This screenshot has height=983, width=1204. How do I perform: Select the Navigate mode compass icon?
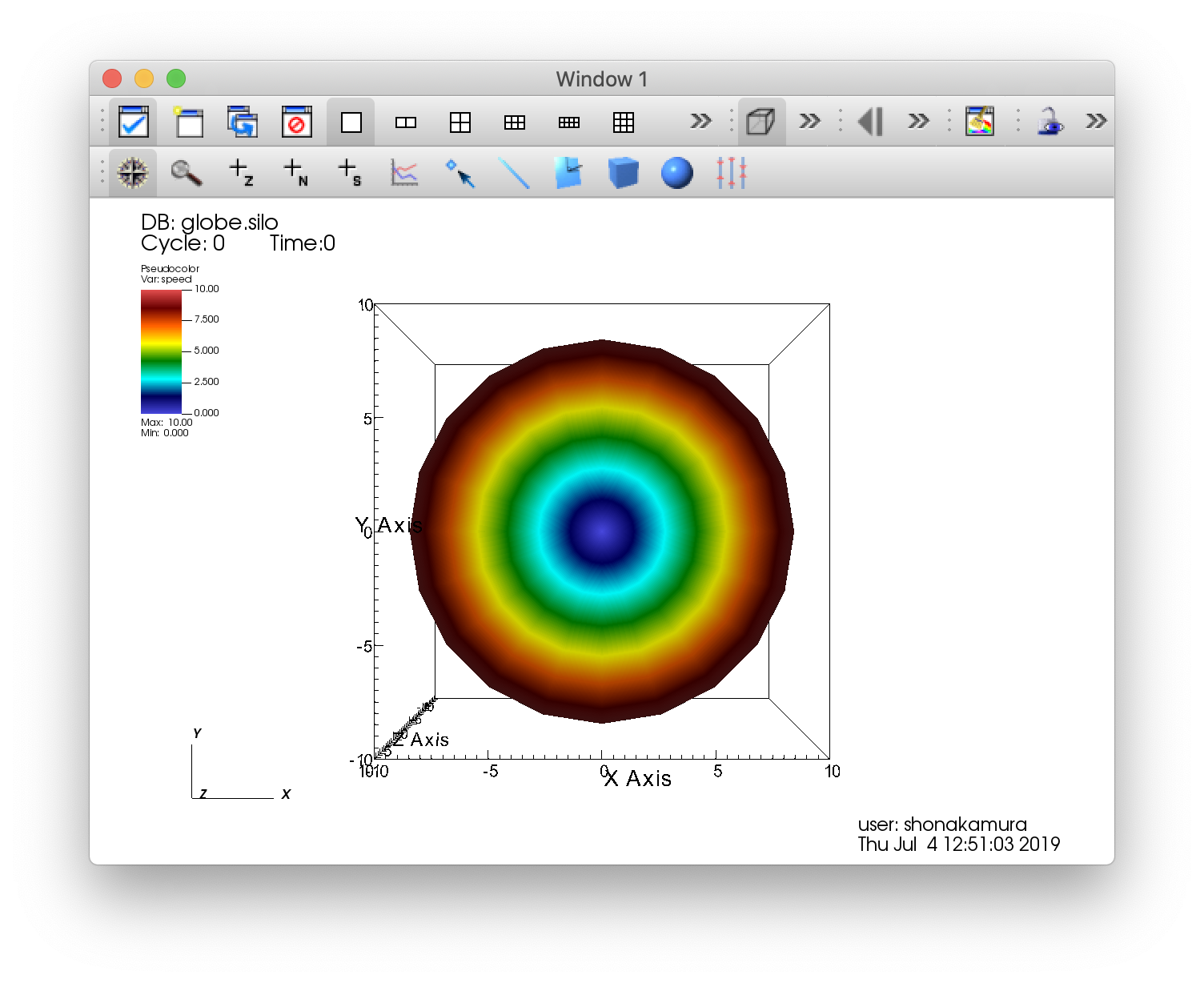point(132,173)
